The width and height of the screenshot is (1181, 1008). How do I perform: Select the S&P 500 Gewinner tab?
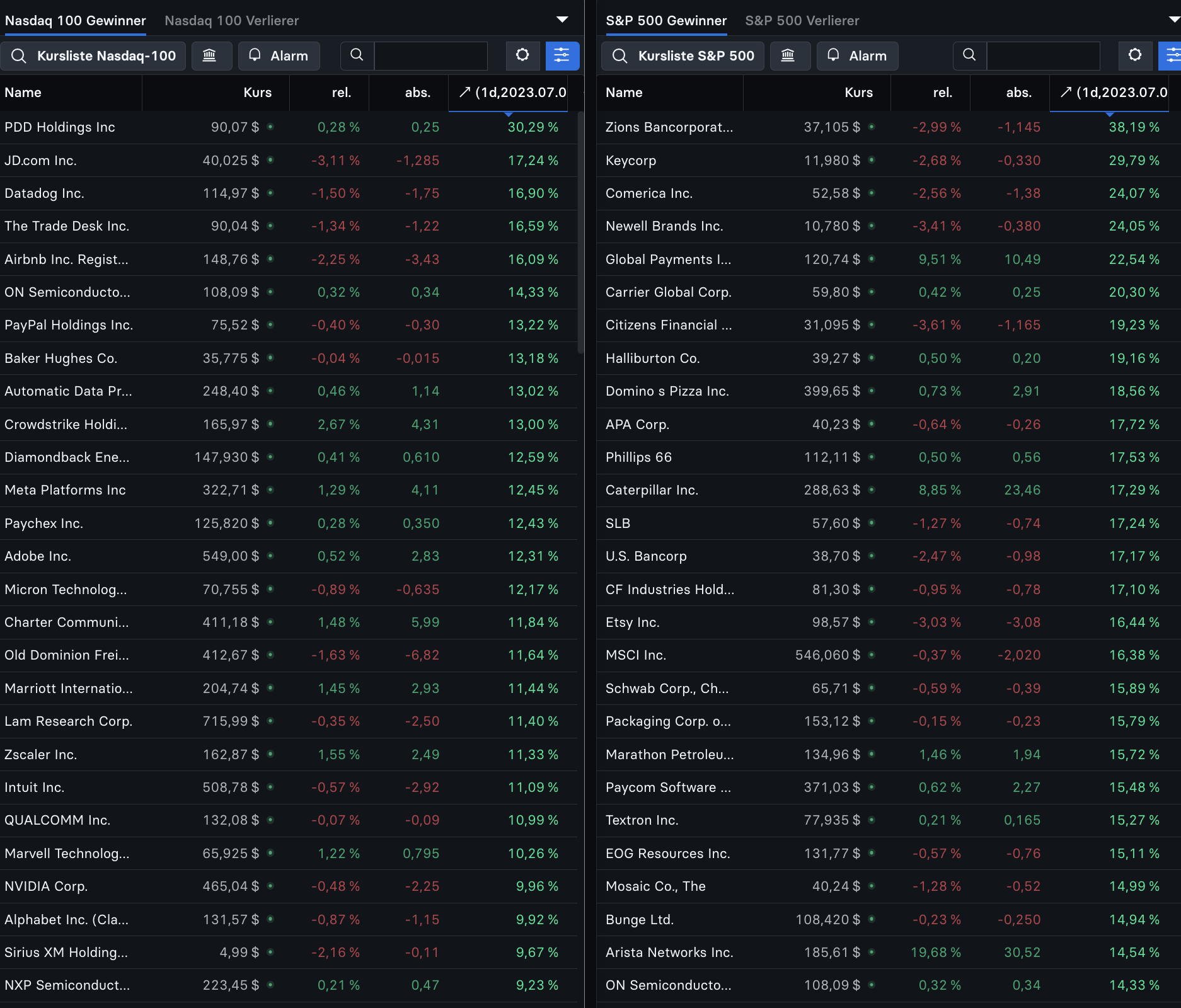[666, 21]
